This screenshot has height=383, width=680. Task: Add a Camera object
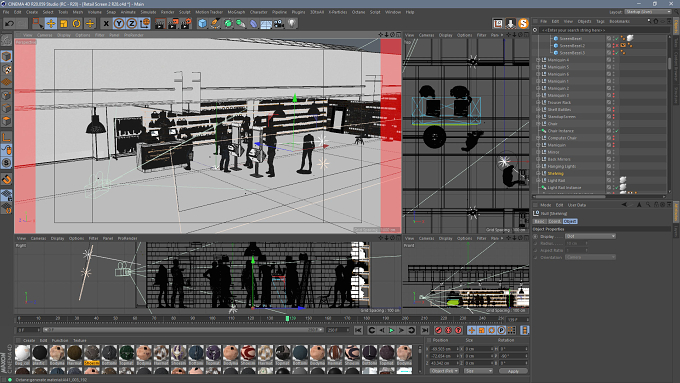coord(279,23)
